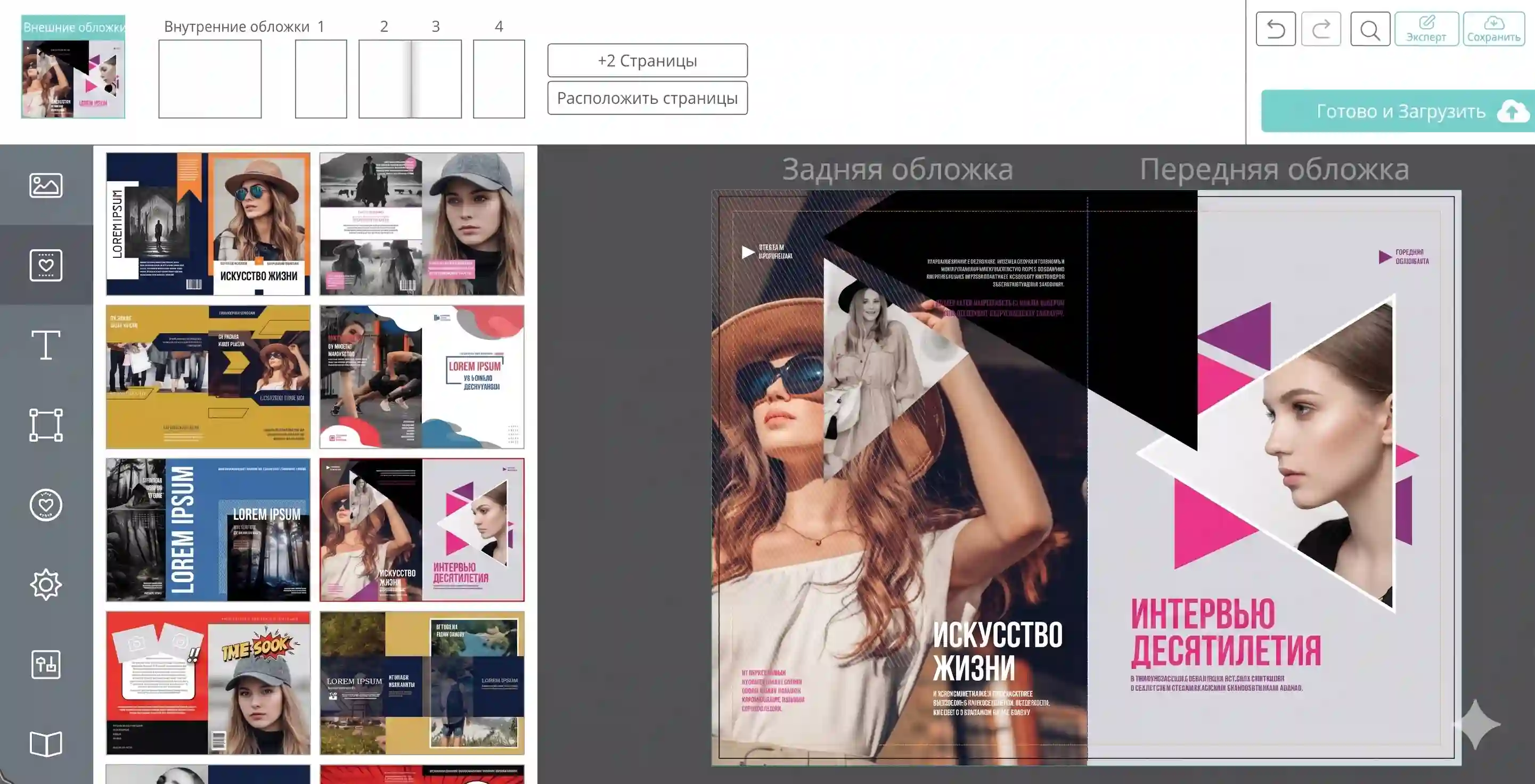Click the white play icon on back cover
Image resolution: width=1535 pixels, height=784 pixels.
point(748,252)
